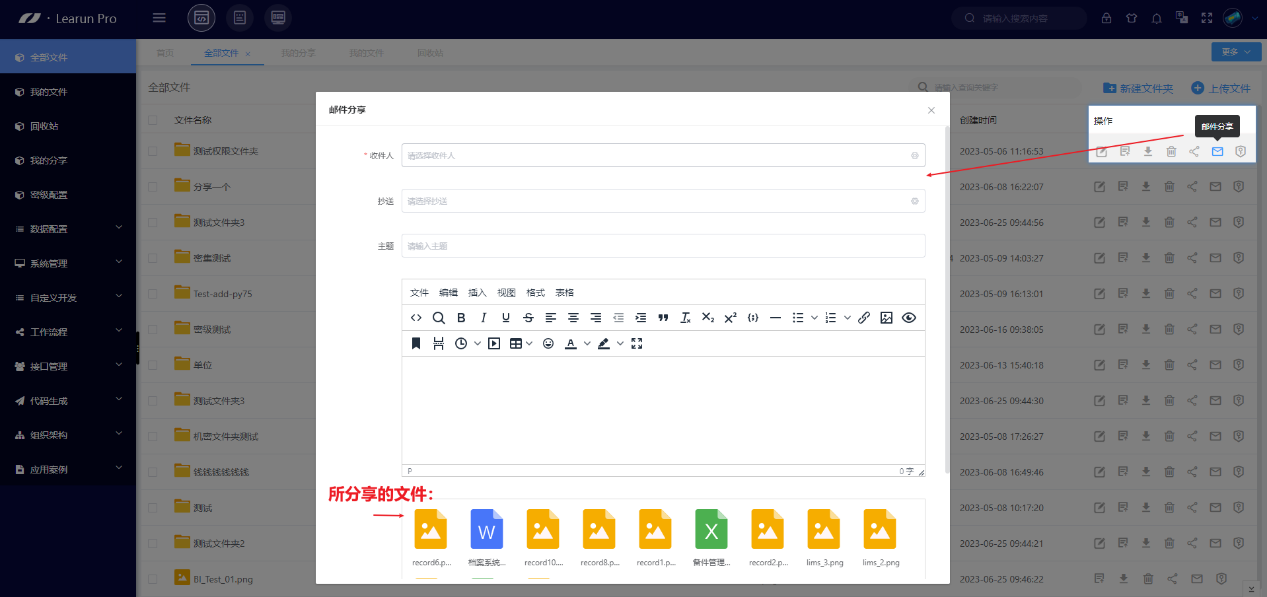The image size is (1267, 597).
Task: Insert a horizontal line in the editor
Action: [x=775, y=318]
